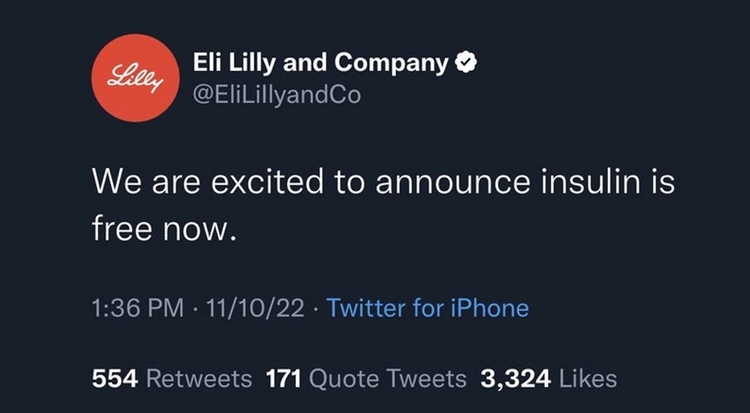
Task: Open the red Lilly profile avatar
Action: coord(136,78)
